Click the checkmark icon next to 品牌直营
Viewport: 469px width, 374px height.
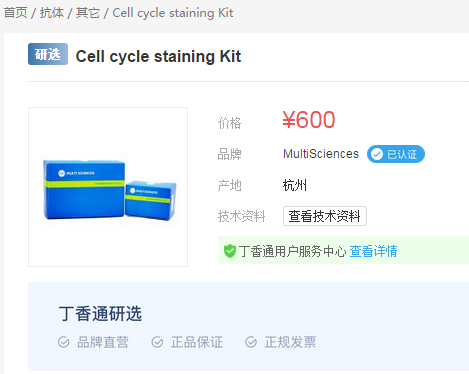(63, 342)
